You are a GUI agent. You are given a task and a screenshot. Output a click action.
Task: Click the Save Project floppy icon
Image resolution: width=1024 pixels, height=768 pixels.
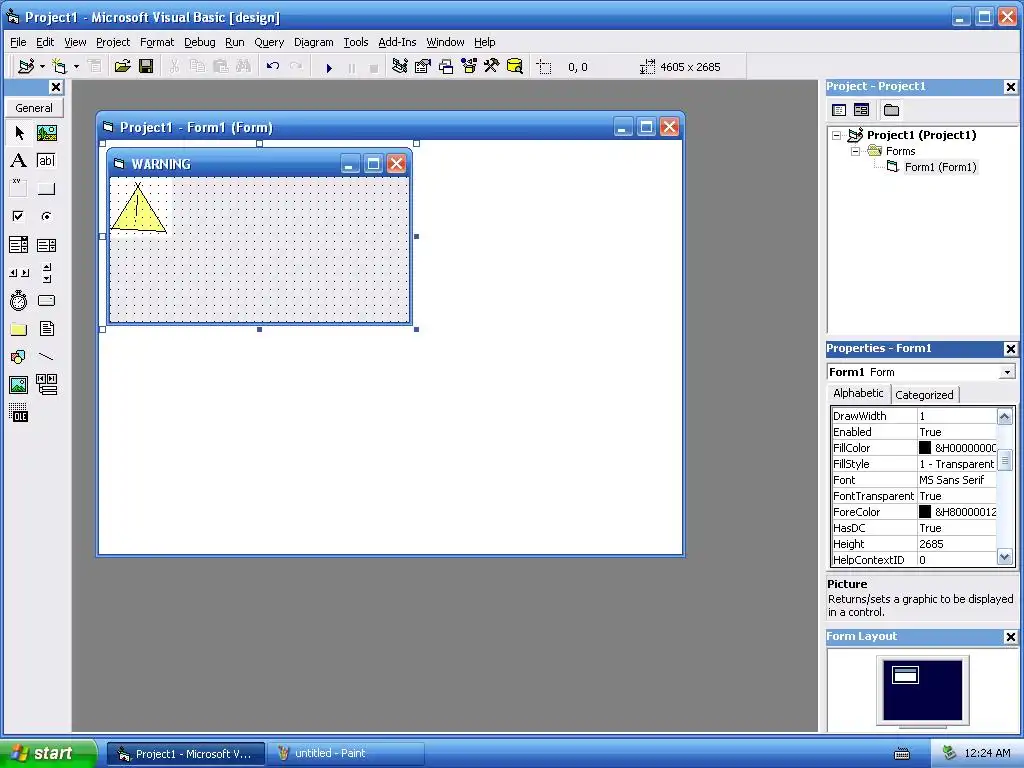[x=146, y=67]
